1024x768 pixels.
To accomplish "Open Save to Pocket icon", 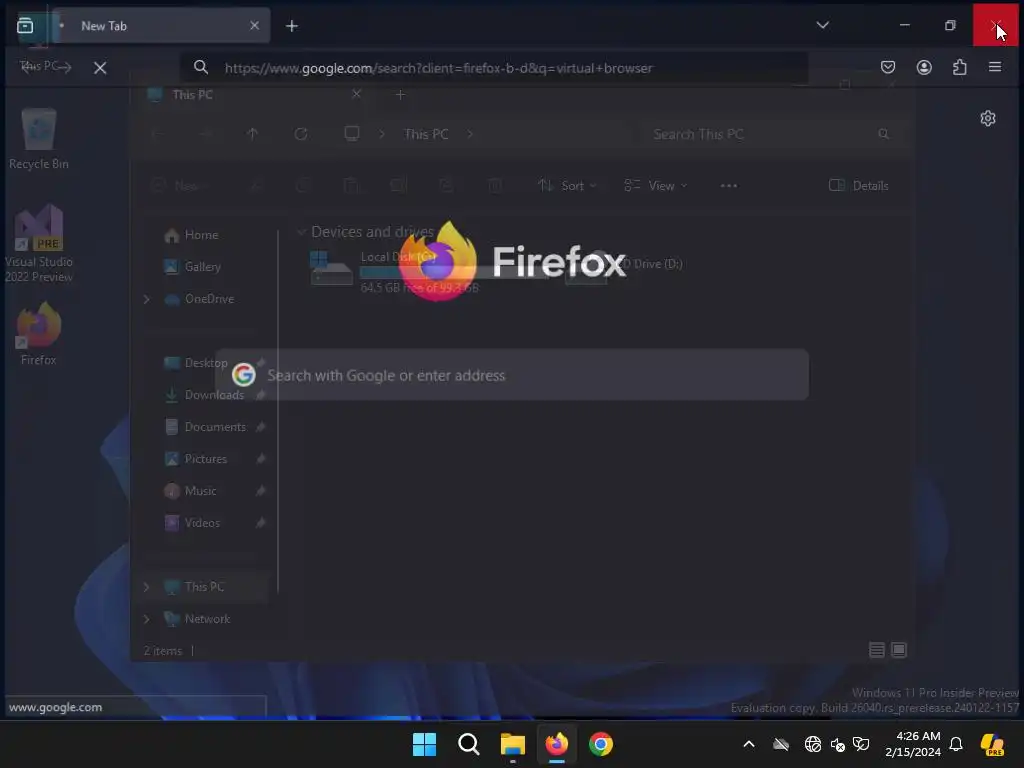I will click(x=888, y=67).
